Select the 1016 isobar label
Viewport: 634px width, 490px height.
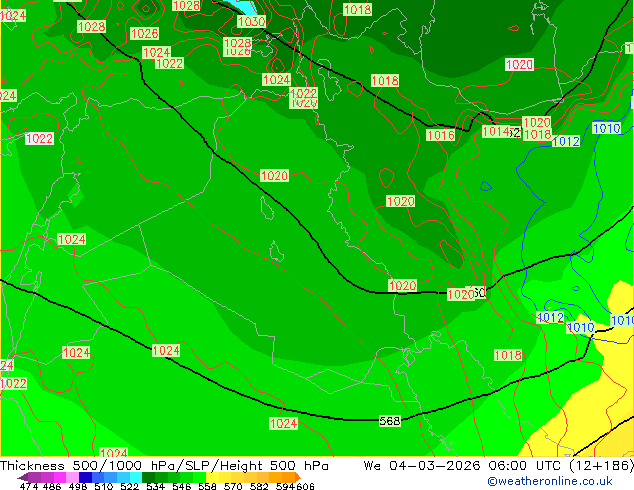click(x=440, y=135)
